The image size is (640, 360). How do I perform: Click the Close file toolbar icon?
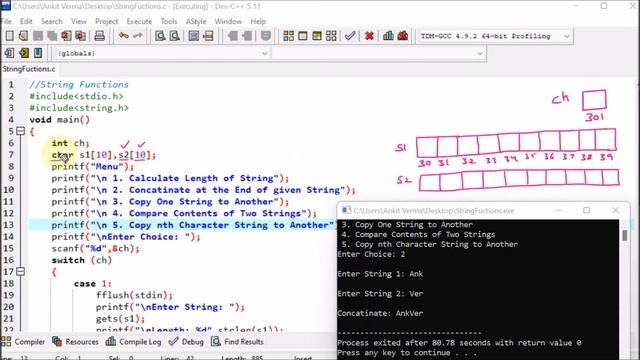point(66,36)
